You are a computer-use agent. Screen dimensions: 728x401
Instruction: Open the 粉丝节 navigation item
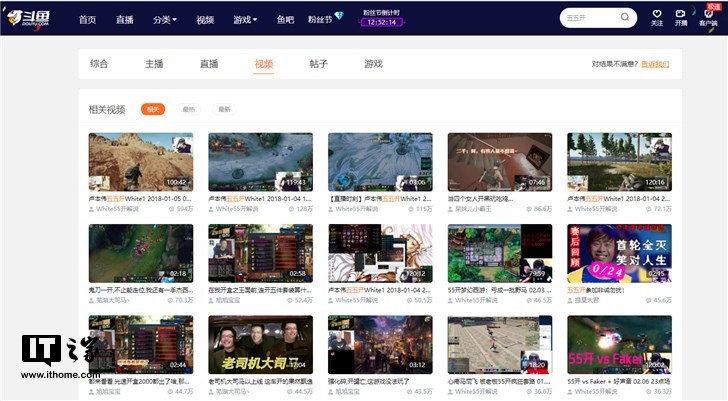point(320,19)
